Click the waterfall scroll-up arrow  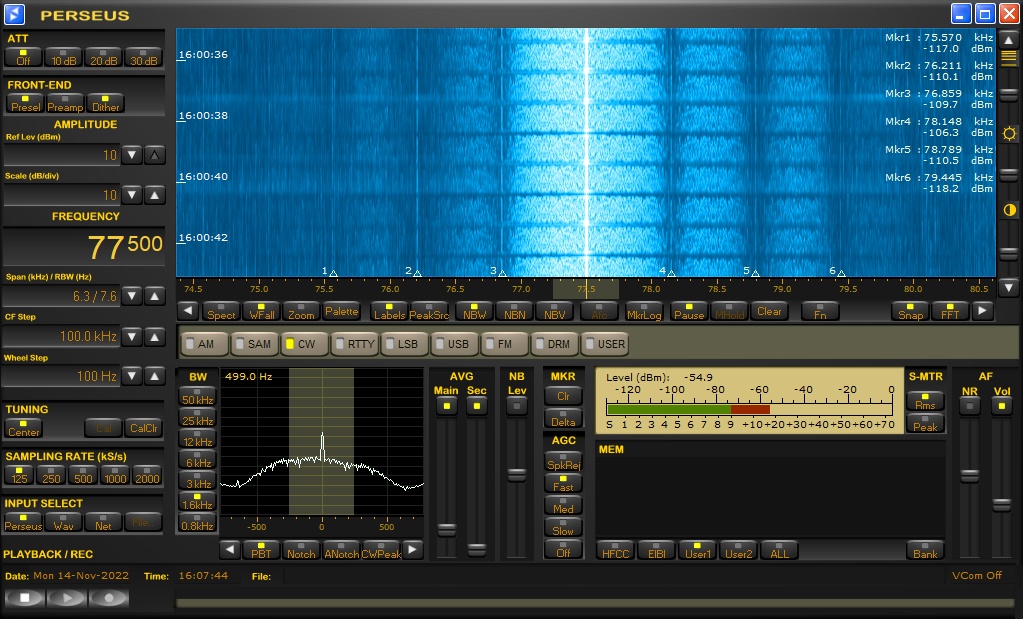pyautogui.click(x=1009, y=40)
